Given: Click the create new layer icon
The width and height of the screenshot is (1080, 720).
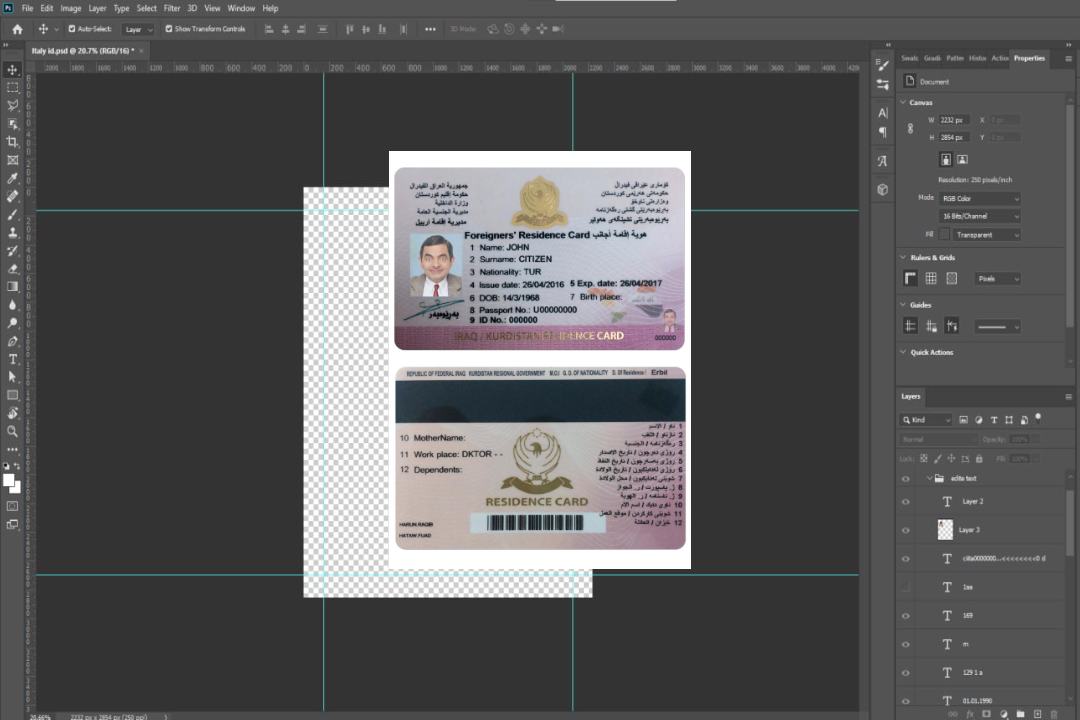Looking at the screenshot, I should pyautogui.click(x=1037, y=714).
